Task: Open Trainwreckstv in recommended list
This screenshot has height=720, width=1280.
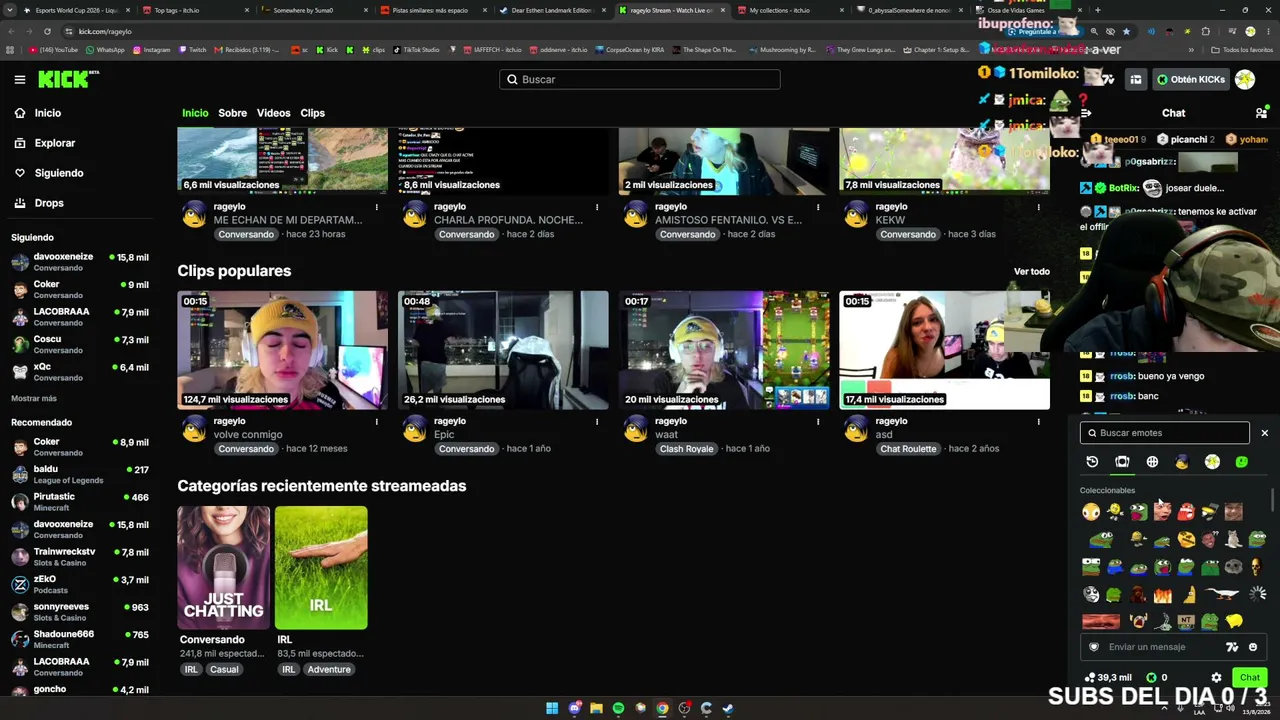Action: [x=80, y=557]
